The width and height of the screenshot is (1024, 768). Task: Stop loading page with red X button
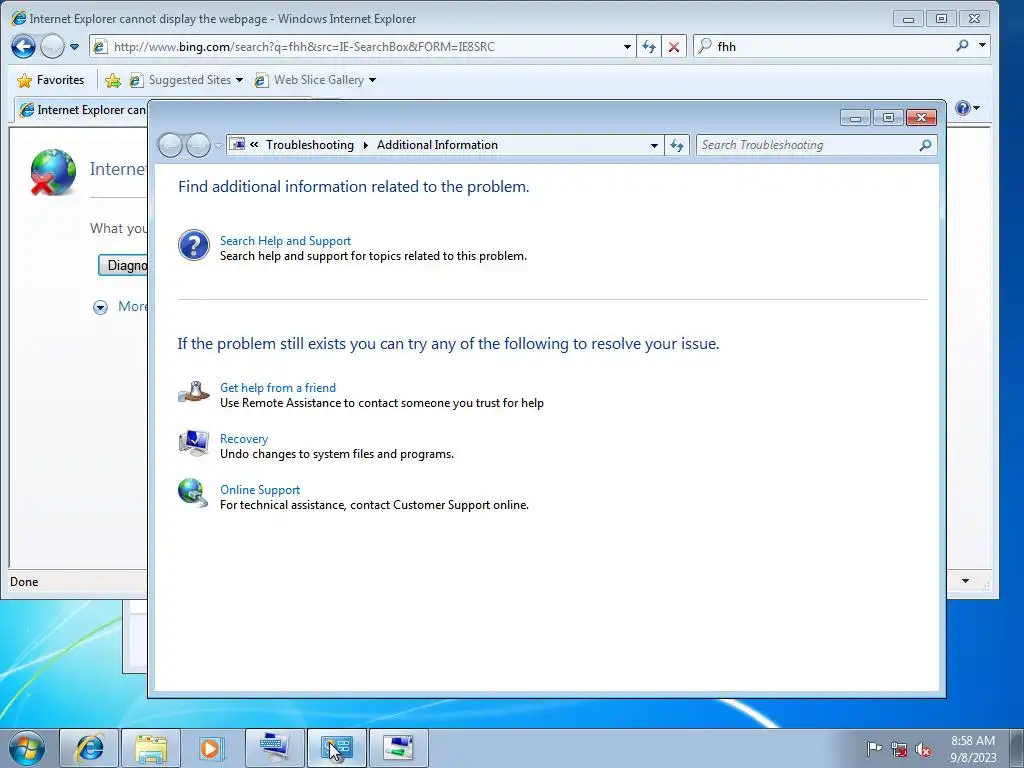click(674, 47)
